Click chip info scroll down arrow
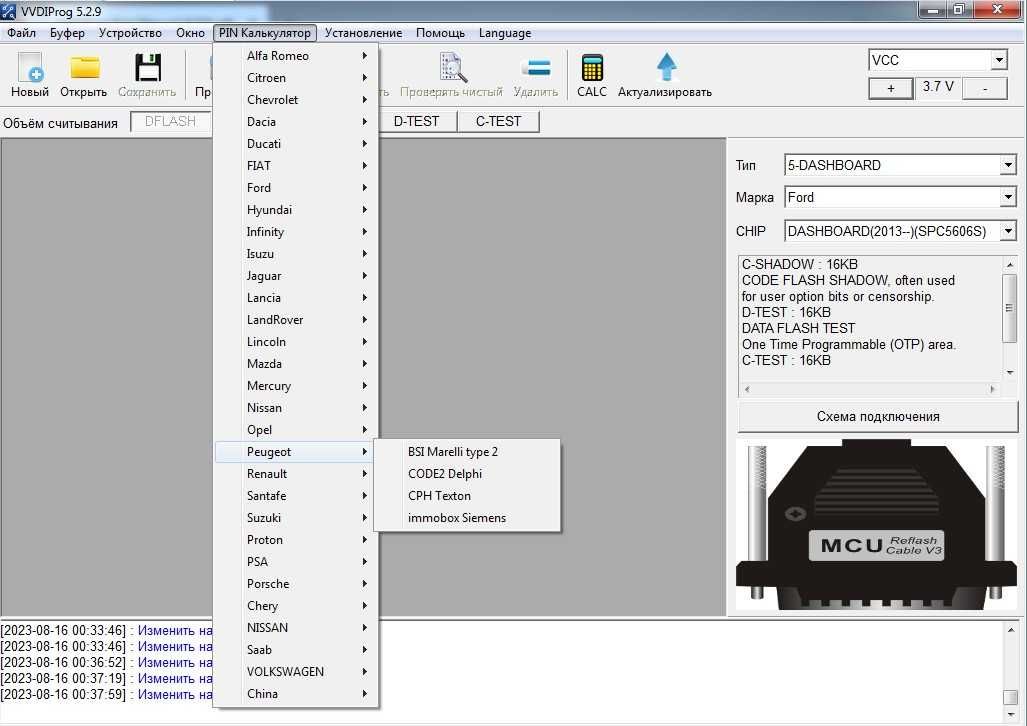This screenshot has width=1027, height=726. pos(1009,372)
